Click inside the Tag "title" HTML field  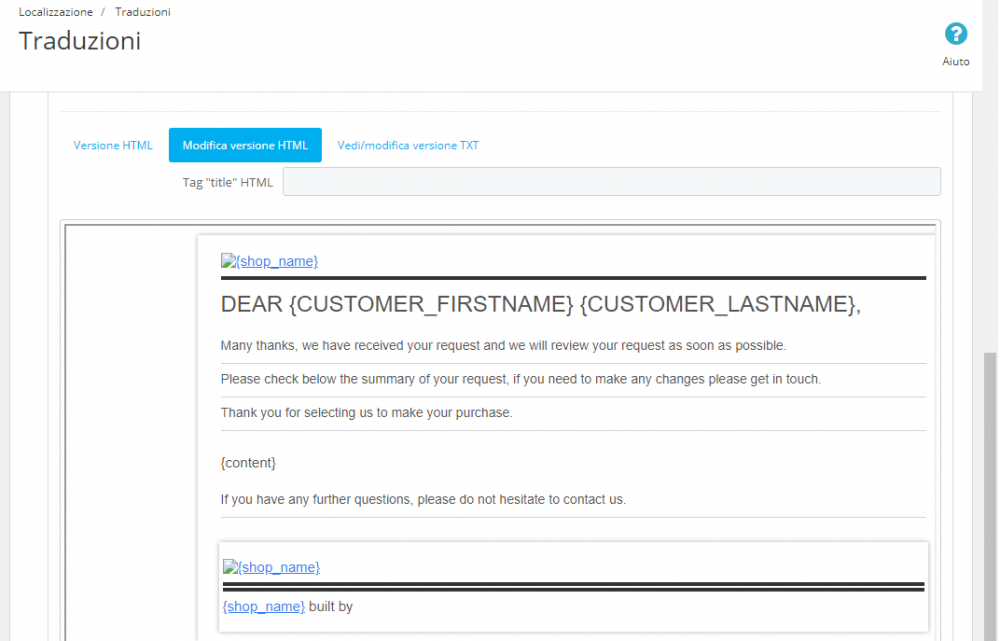click(611, 181)
